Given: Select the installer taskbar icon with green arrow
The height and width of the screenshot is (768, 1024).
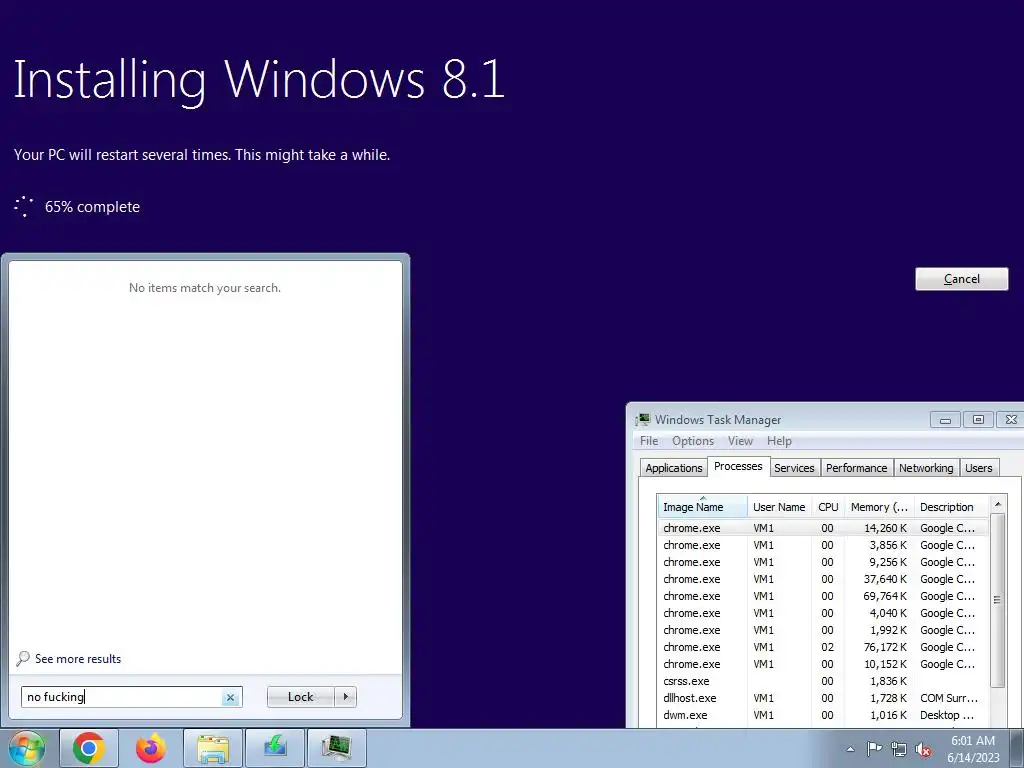Looking at the screenshot, I should (x=275, y=748).
